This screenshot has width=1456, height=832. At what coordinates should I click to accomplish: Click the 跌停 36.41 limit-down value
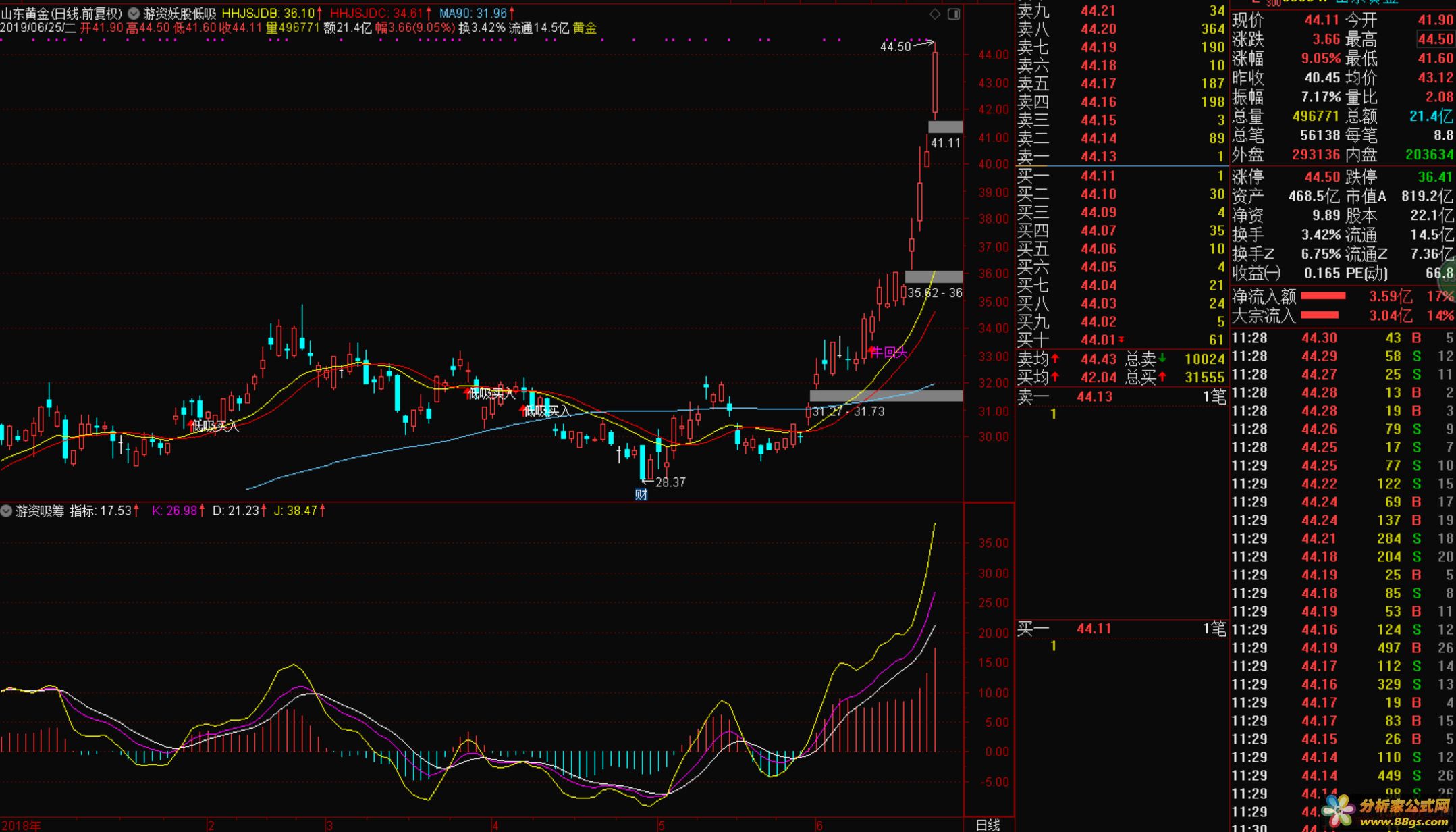click(x=1435, y=177)
